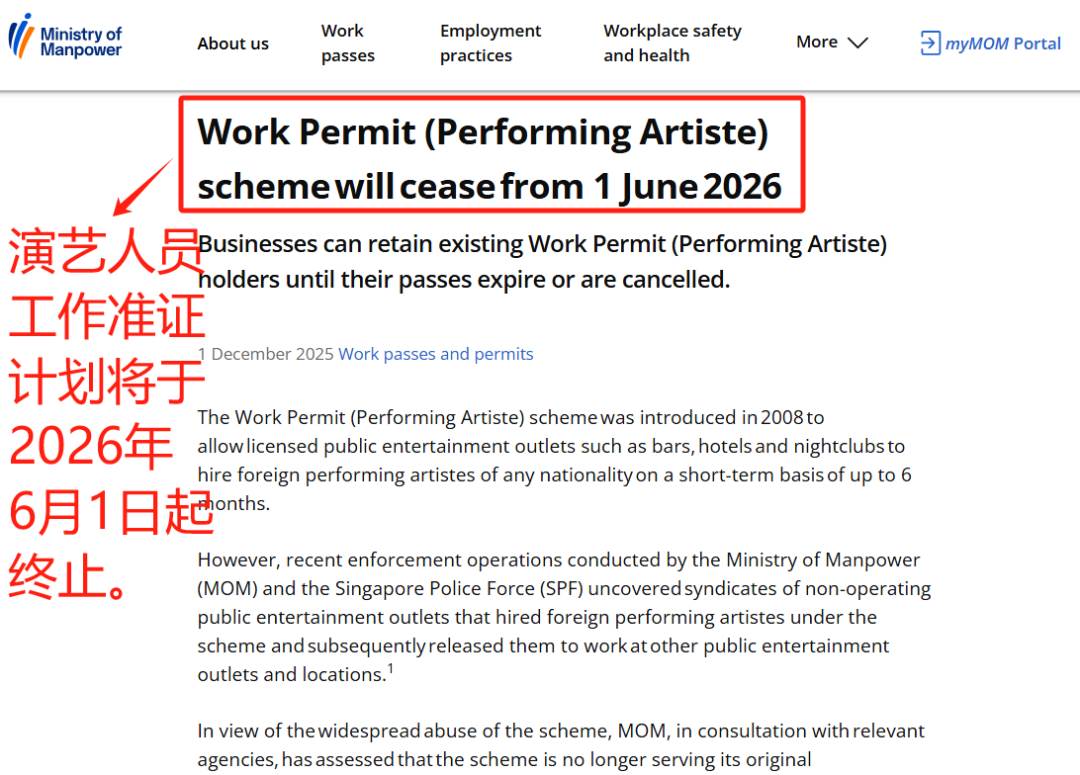
Task: Open the myMOM Portal link text
Action: pyautogui.click(x=1003, y=43)
